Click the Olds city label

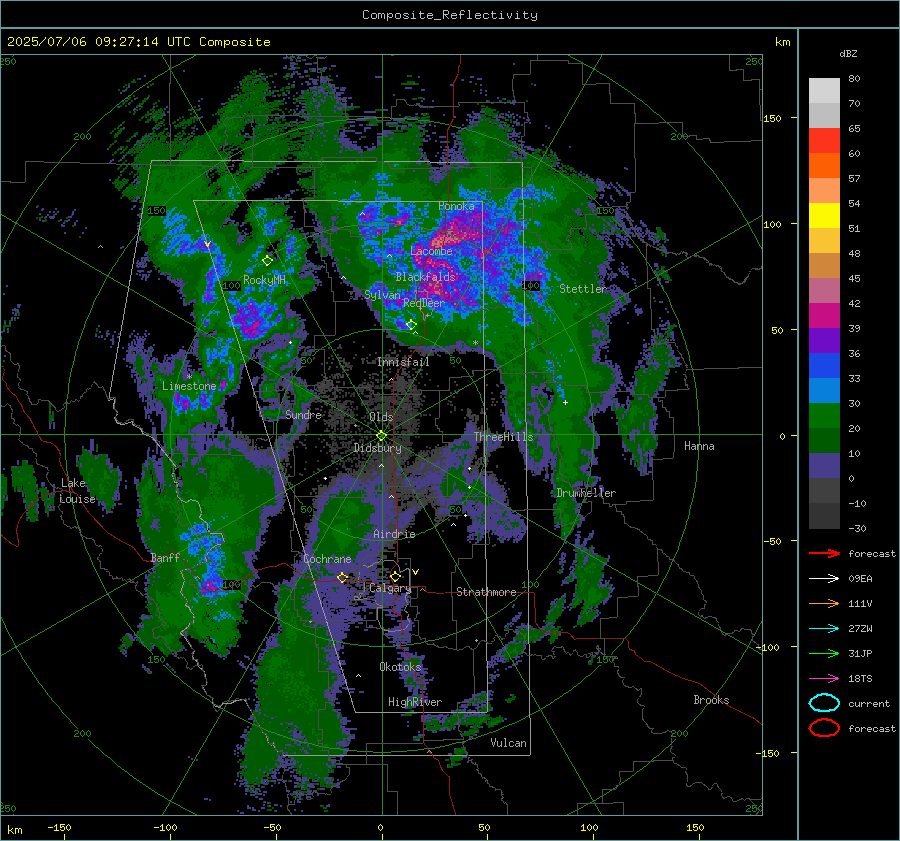pos(381,417)
